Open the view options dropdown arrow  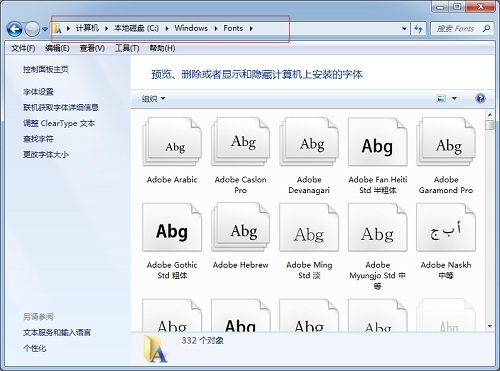click(454, 98)
